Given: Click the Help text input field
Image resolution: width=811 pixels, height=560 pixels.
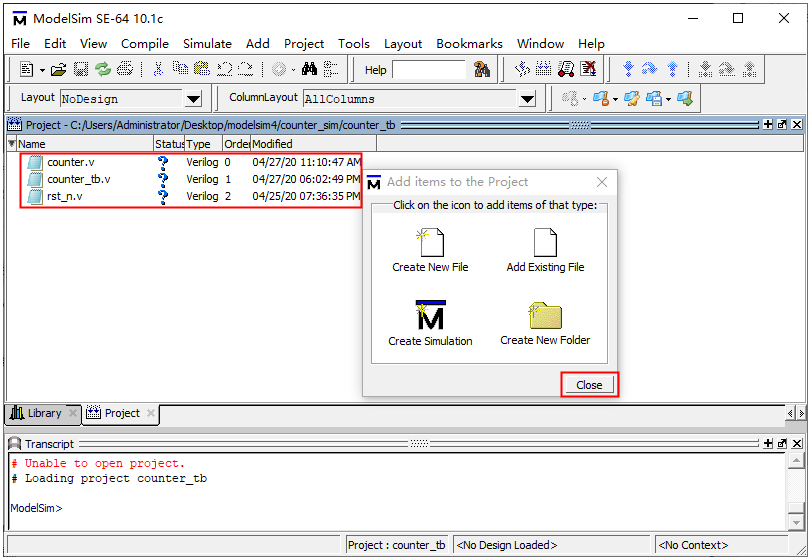Looking at the screenshot, I should [428, 70].
